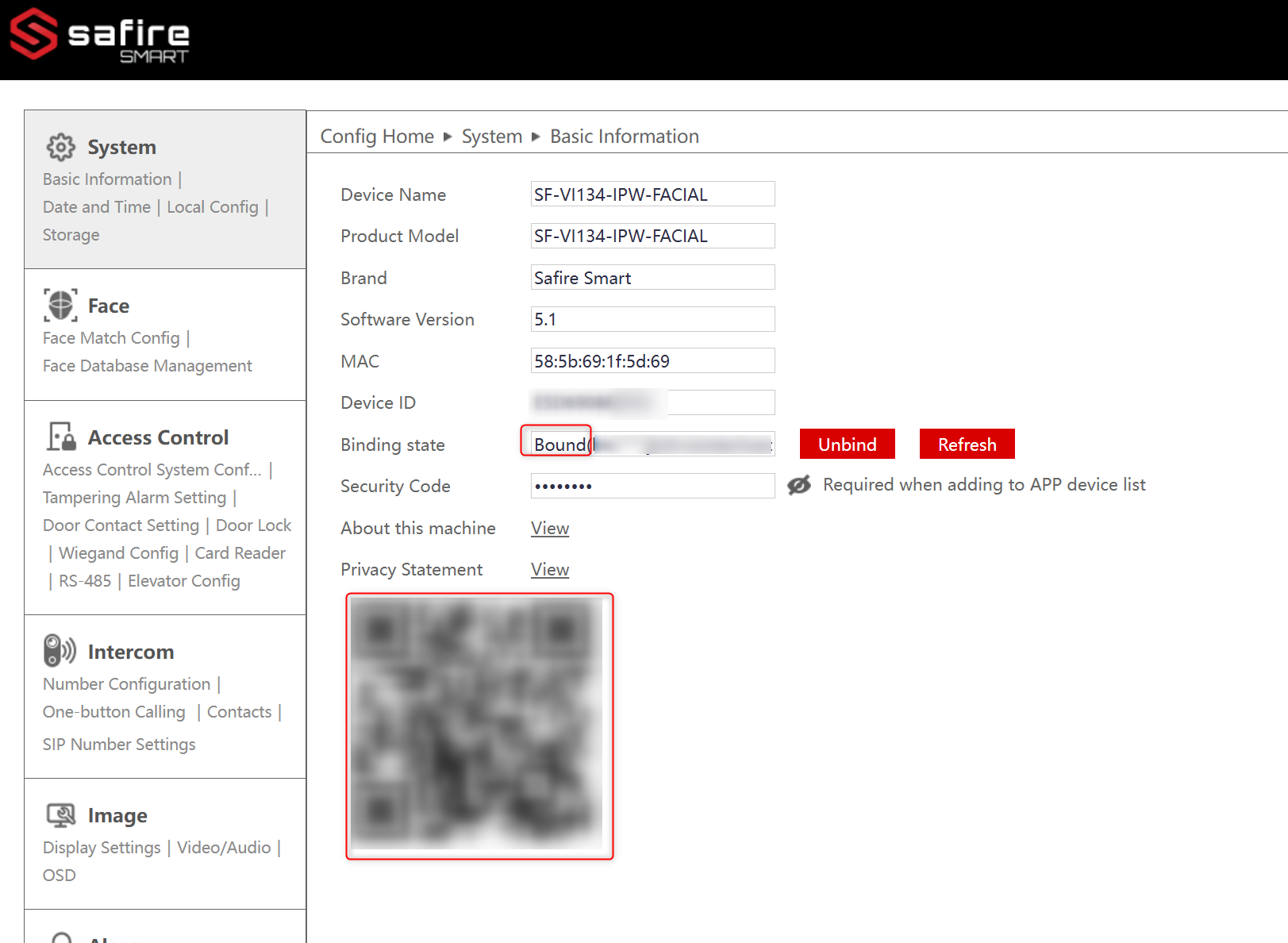Image resolution: width=1288 pixels, height=943 pixels.
Task: Click the System gear icon
Action: coord(60,147)
